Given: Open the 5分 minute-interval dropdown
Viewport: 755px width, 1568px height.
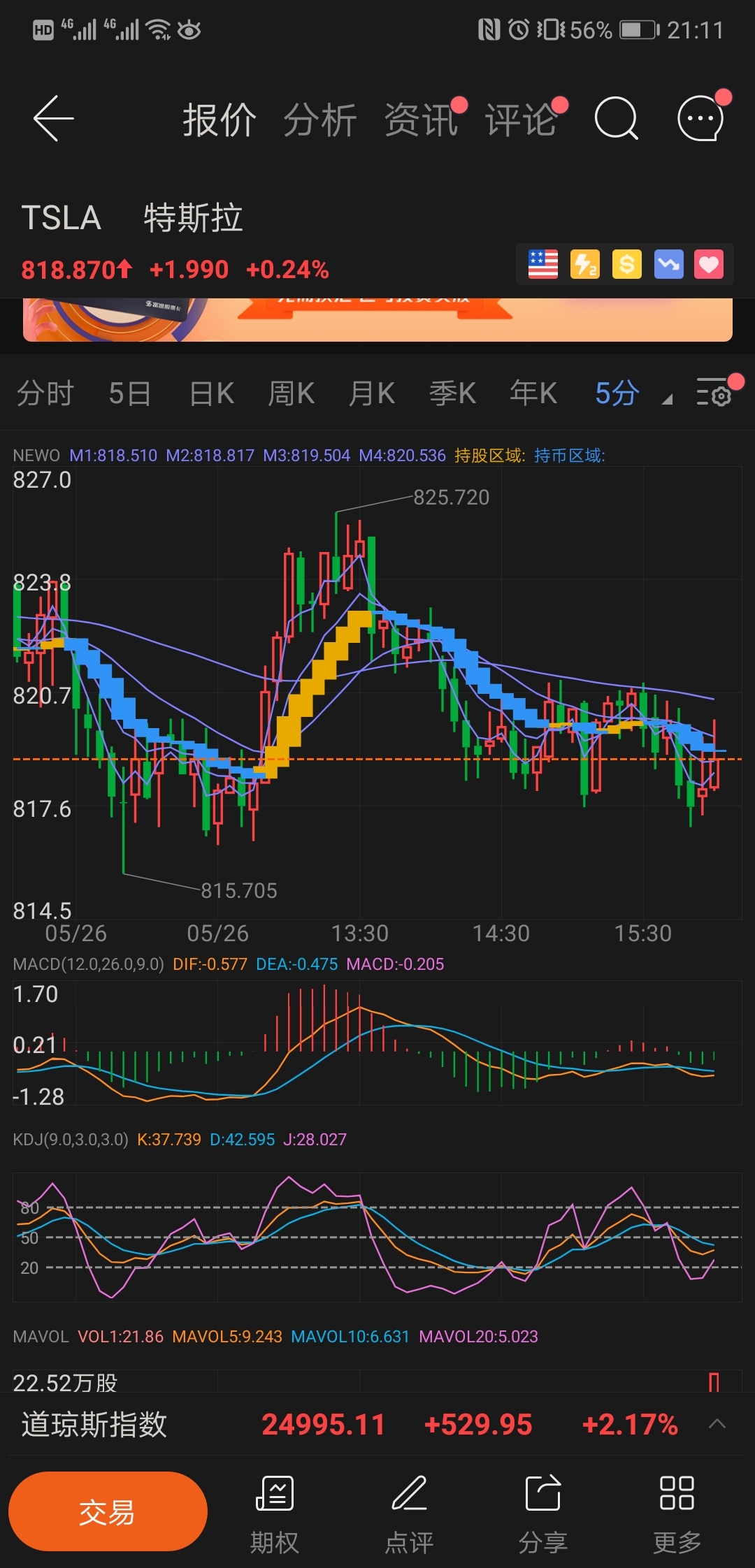Looking at the screenshot, I should point(633,393).
